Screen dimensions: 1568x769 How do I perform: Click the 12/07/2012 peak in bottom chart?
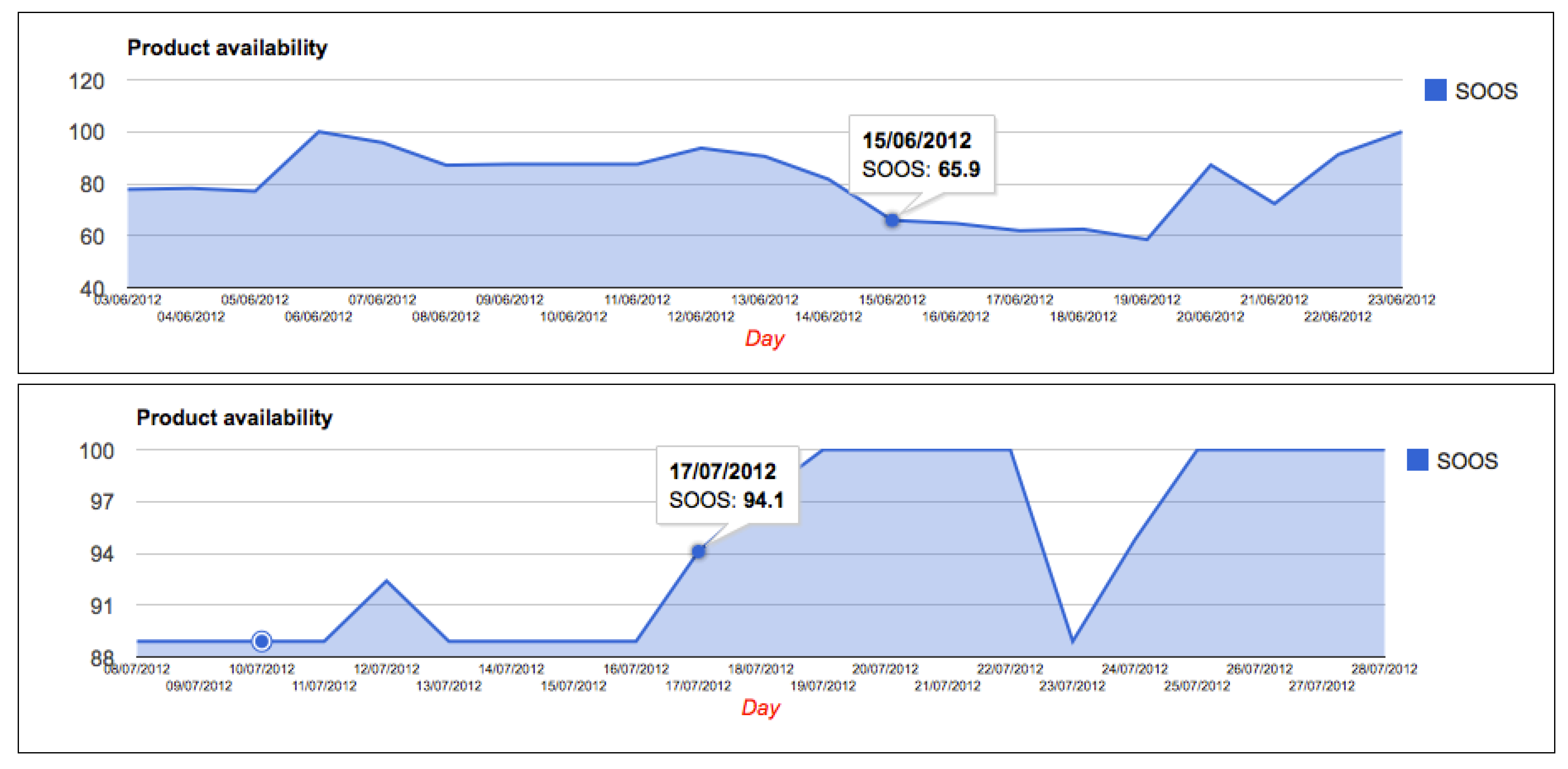(x=386, y=581)
